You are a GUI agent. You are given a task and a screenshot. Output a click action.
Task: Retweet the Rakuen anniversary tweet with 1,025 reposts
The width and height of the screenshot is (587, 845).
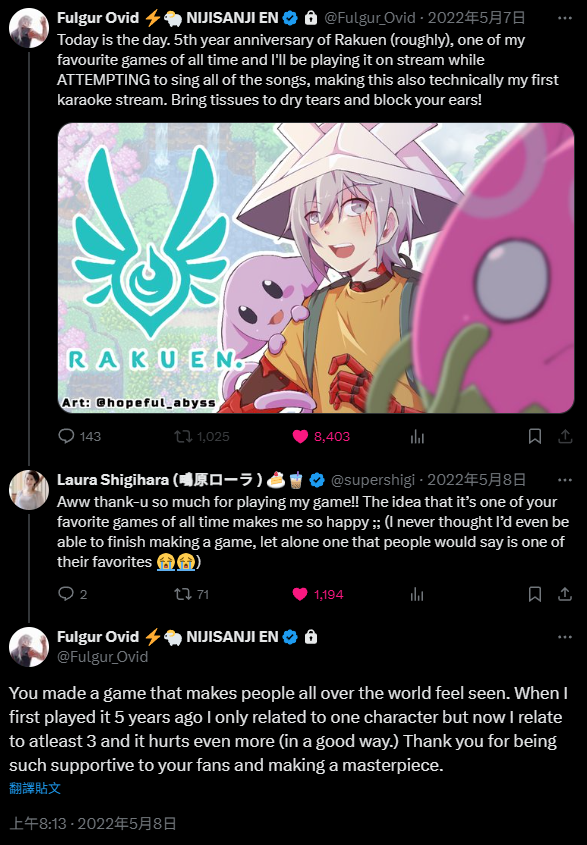(x=202, y=436)
